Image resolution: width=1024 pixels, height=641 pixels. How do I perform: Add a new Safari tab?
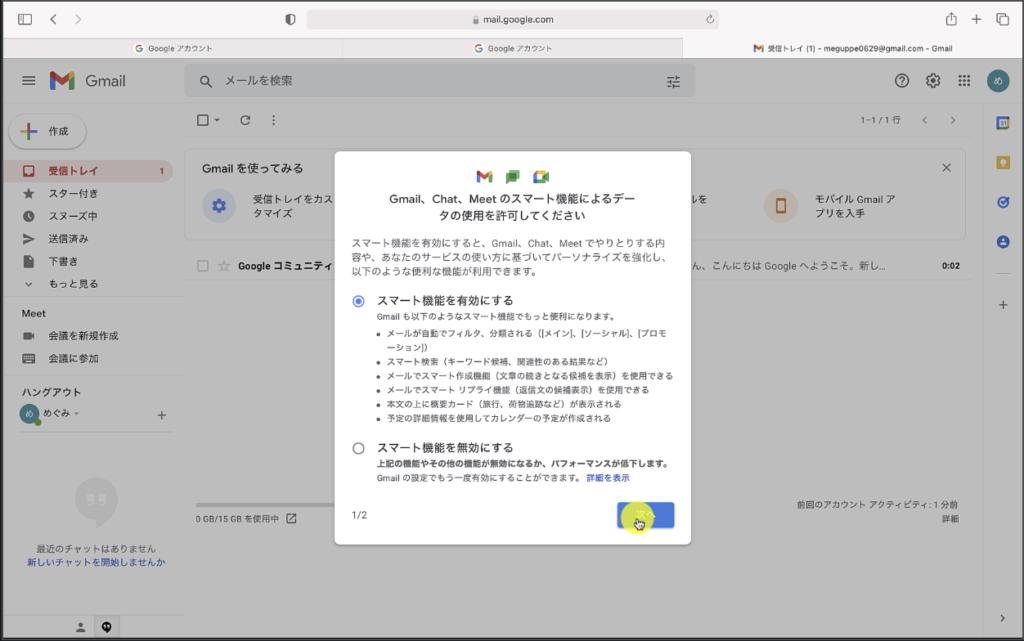[x=976, y=20]
